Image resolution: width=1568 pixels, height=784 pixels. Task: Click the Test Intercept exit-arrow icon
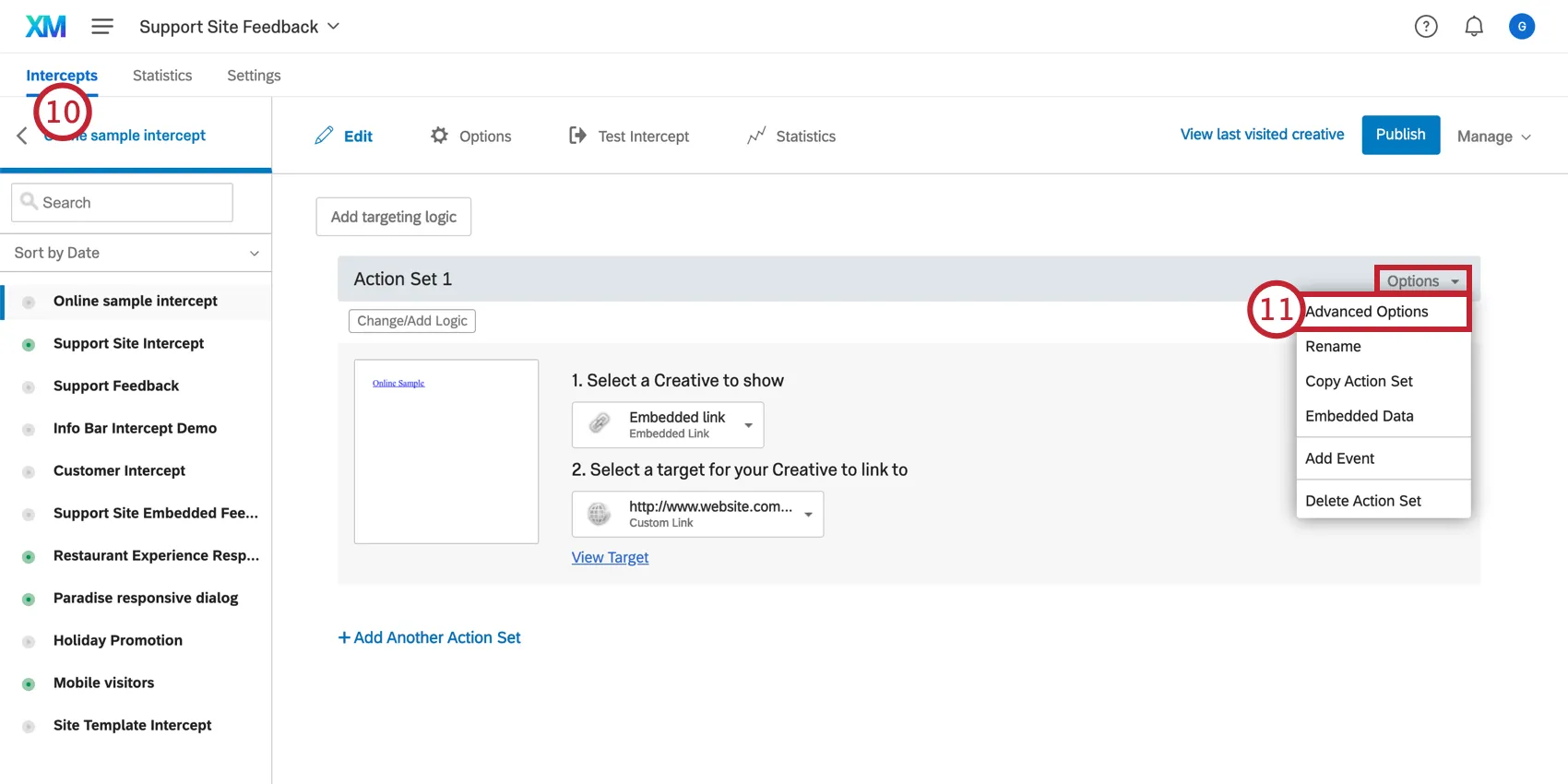(577, 136)
